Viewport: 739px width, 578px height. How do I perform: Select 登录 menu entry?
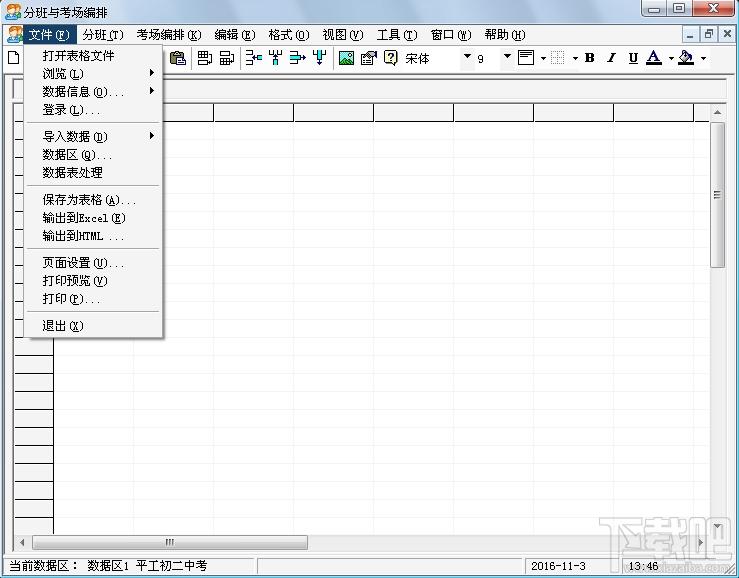tap(94, 109)
